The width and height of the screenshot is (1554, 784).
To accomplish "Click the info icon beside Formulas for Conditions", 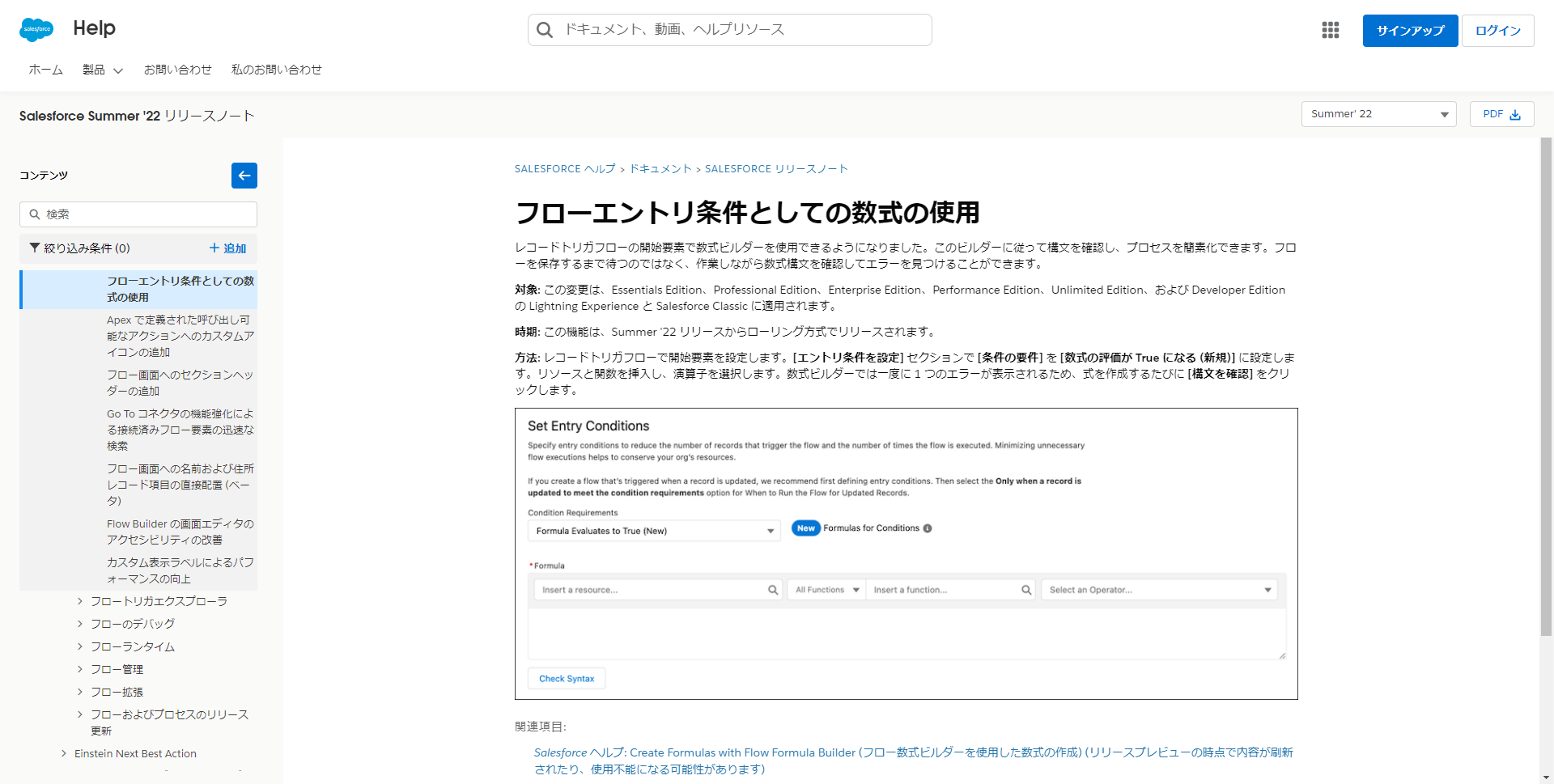I will tap(928, 528).
